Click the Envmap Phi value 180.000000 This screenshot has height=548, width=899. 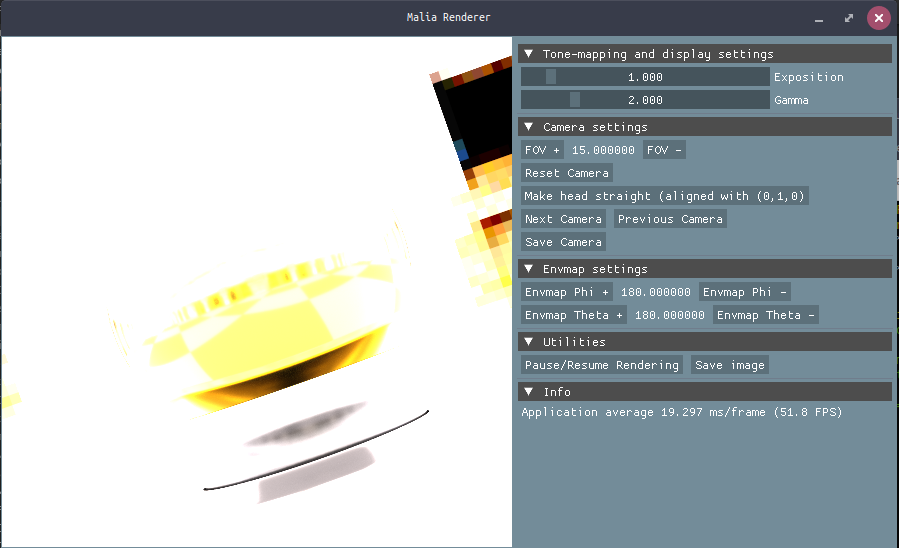coord(656,292)
